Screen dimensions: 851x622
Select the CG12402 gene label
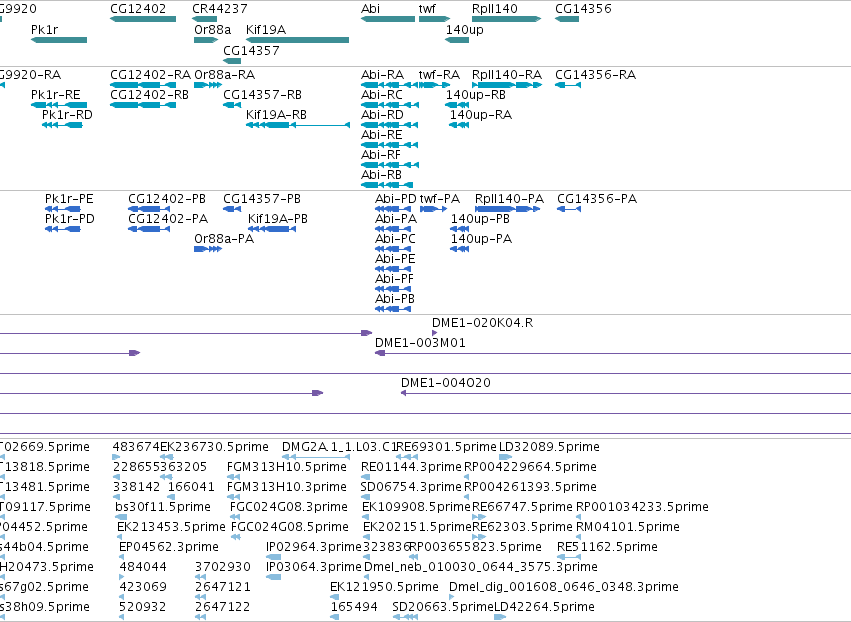[x=138, y=9]
